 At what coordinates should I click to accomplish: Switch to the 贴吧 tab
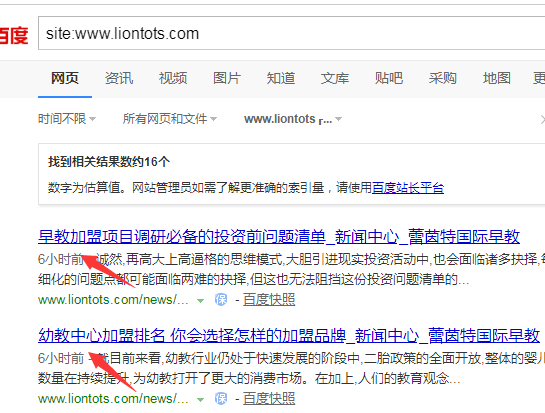[x=389, y=78]
